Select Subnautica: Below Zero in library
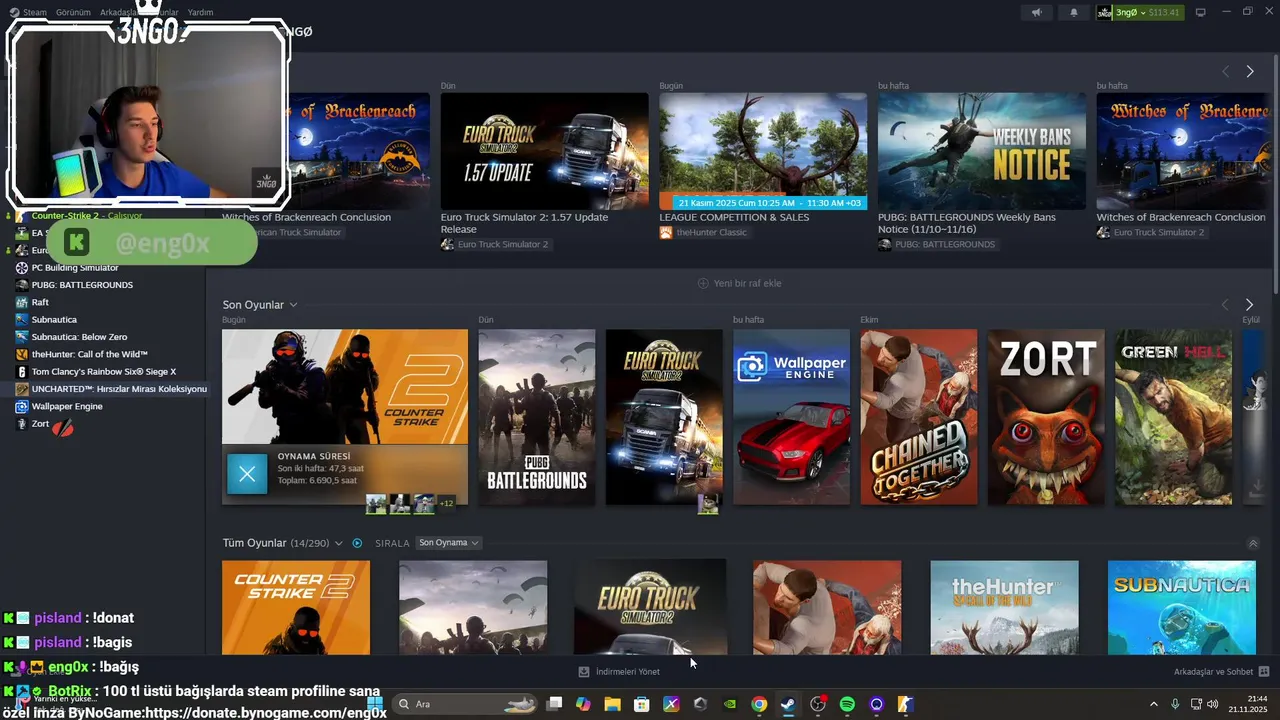 point(79,337)
